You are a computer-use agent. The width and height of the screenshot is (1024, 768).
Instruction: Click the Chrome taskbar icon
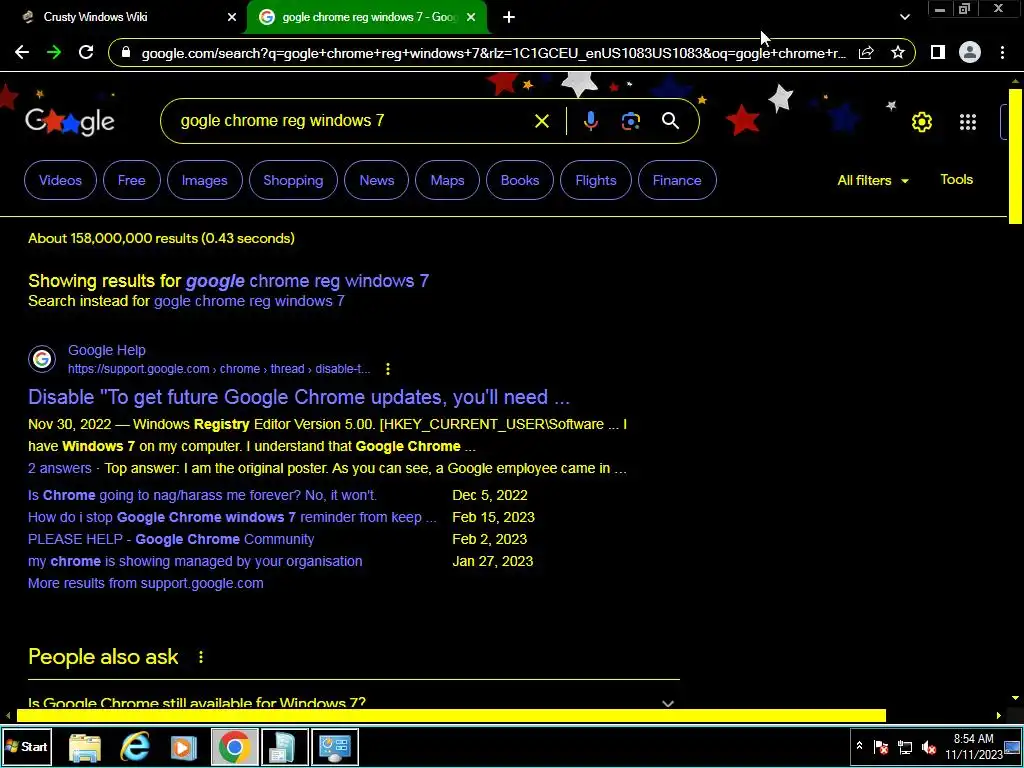coord(234,747)
